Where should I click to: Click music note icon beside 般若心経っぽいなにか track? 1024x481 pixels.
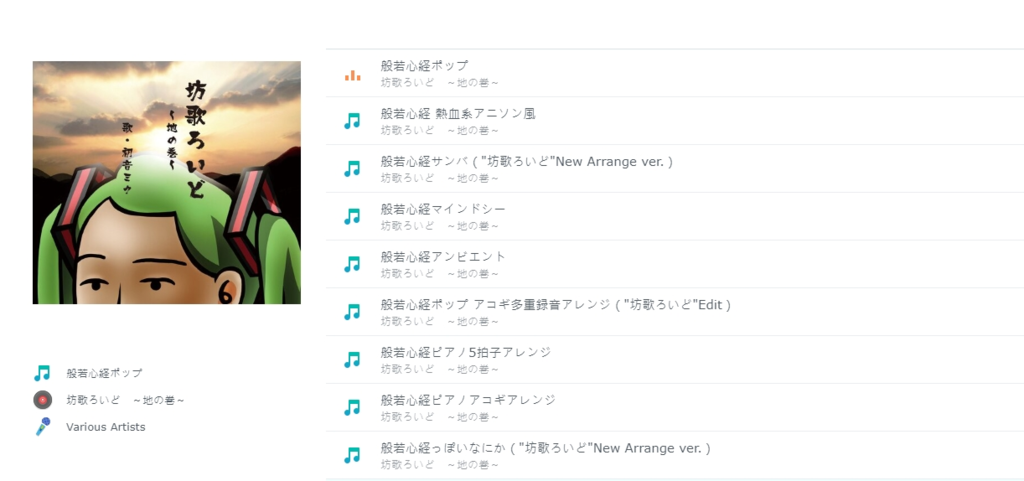click(x=352, y=455)
